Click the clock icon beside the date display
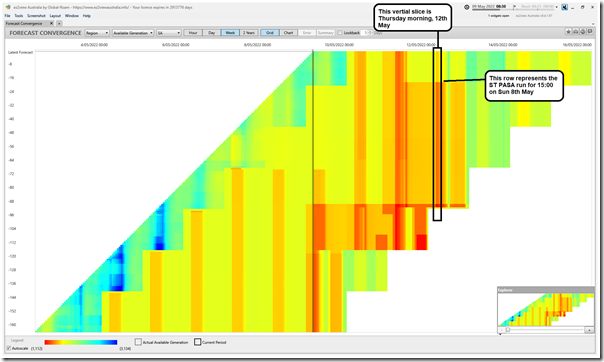The height and width of the screenshot is (362, 604). [x=466, y=7]
